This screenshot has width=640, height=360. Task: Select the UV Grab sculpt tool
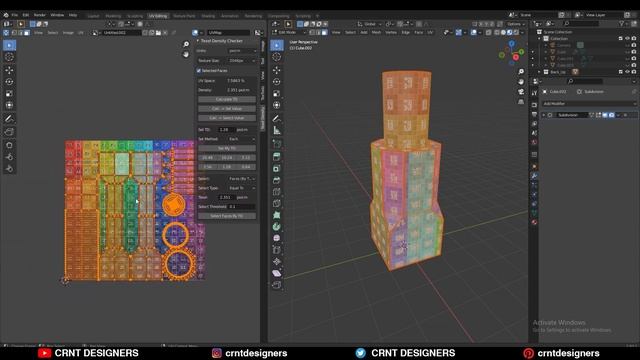pos(9,145)
